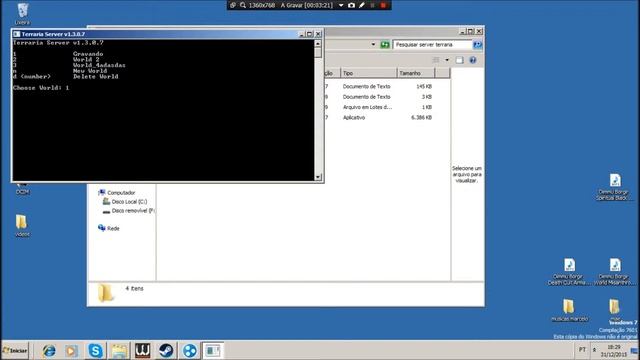The width and height of the screenshot is (640, 360).
Task: Select the recorder's pencil draw tool
Action: tap(362, 5)
